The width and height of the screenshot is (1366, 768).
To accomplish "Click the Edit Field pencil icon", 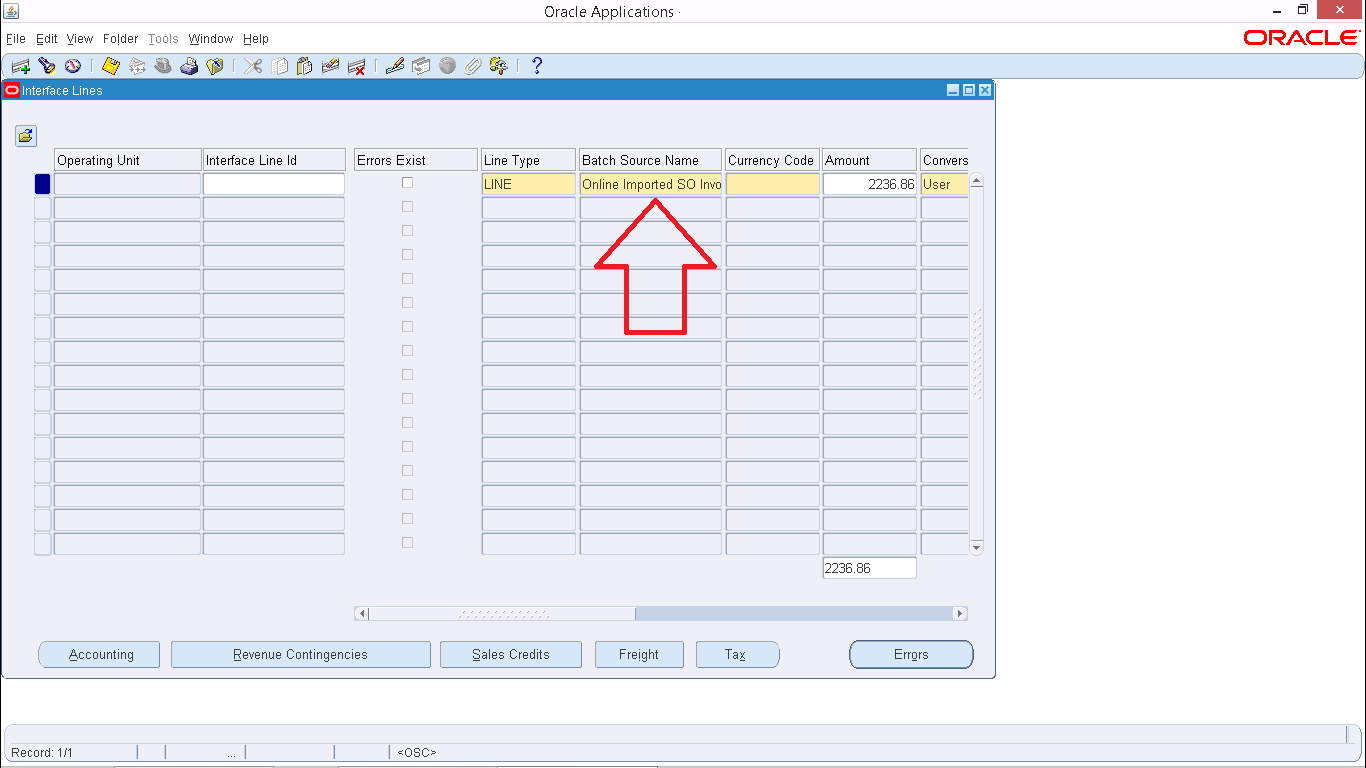I will (x=395, y=66).
